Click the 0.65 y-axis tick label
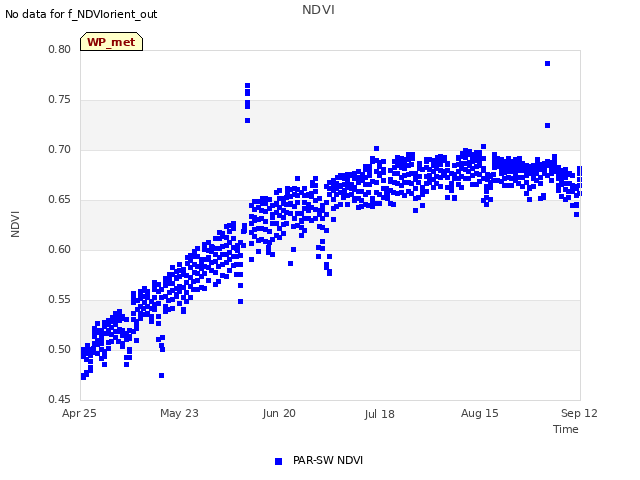Viewport: 640px width, 480px height. [60, 200]
